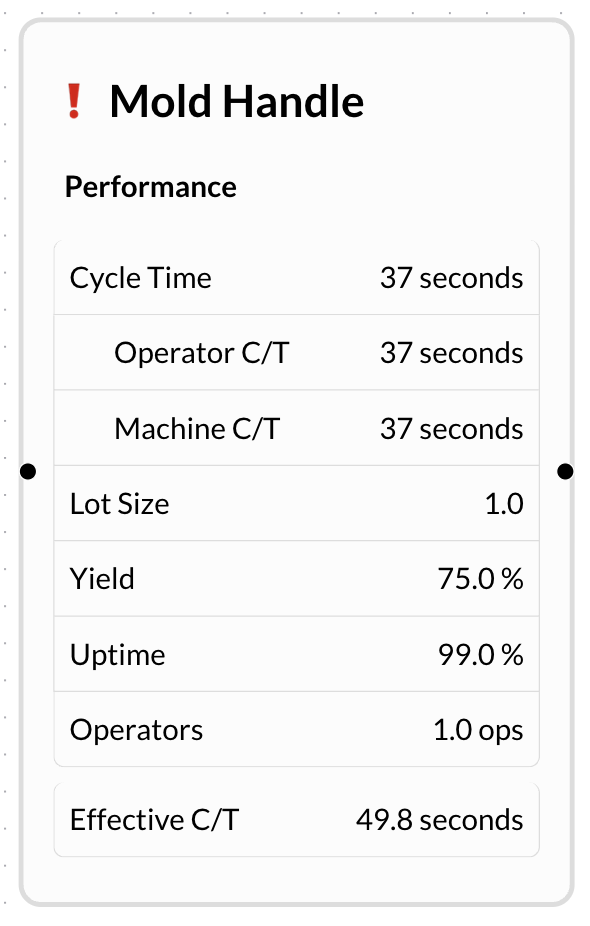Click the Cycle Time value 37 seconds
The width and height of the screenshot is (590, 926).
coord(451,278)
